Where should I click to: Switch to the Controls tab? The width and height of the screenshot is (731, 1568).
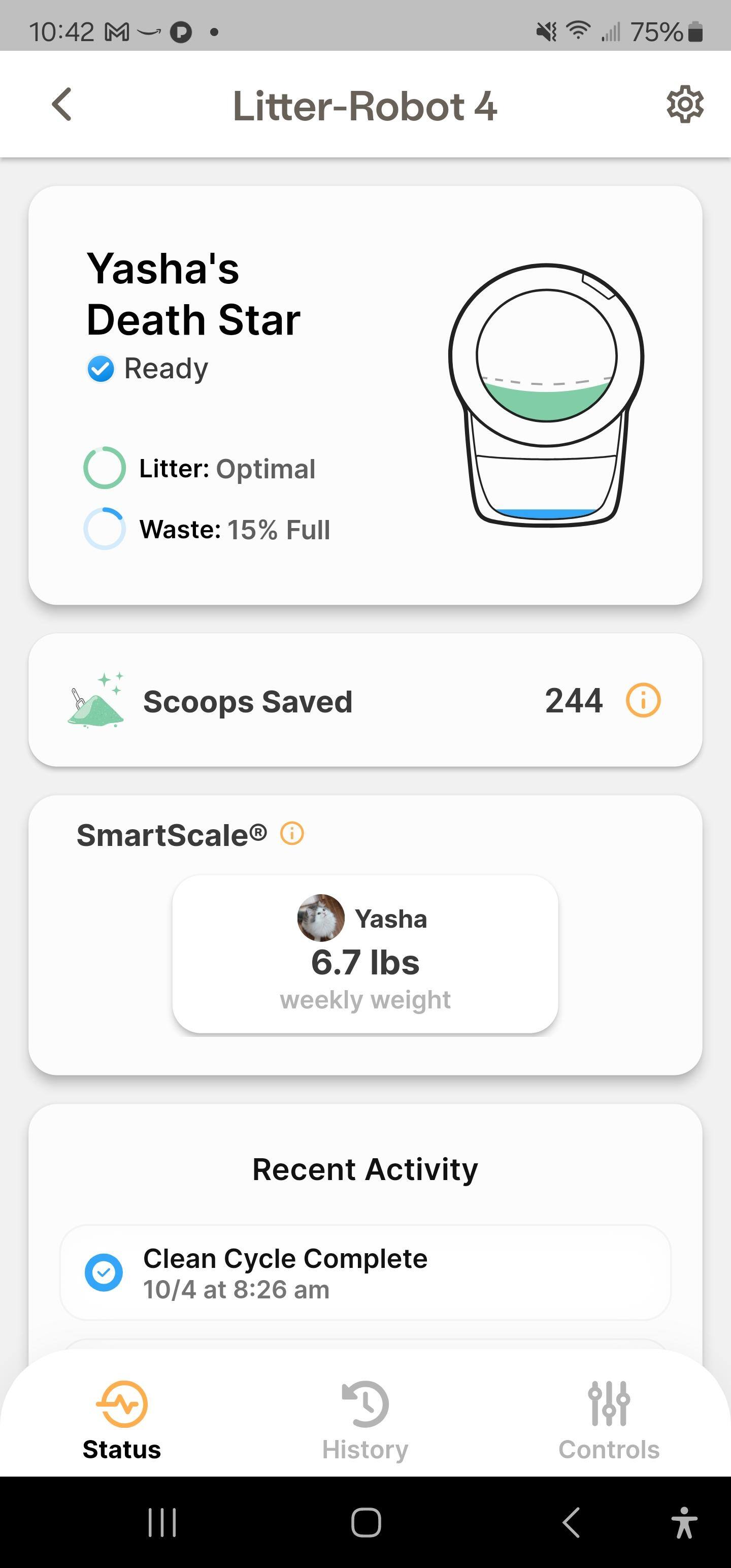pos(609,1419)
